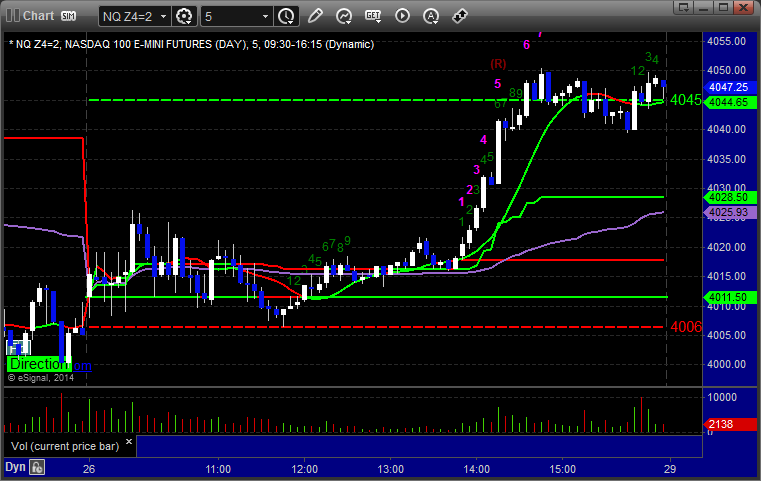Image resolution: width=761 pixels, height=481 pixels.
Task: Open the 5 interval dropdown
Action: pyautogui.click(x=237, y=17)
